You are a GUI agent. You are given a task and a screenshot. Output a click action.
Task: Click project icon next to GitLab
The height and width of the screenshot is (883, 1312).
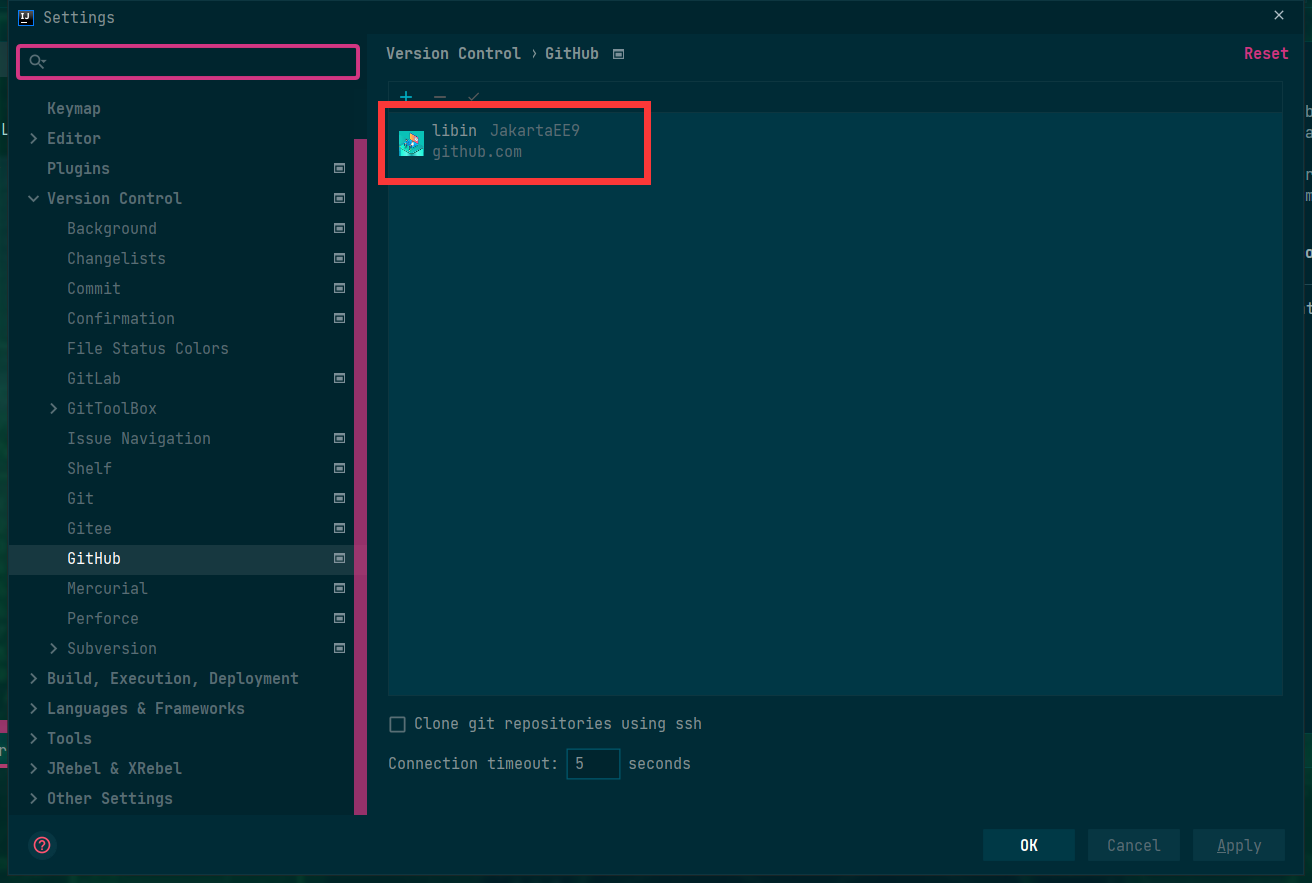coord(339,378)
